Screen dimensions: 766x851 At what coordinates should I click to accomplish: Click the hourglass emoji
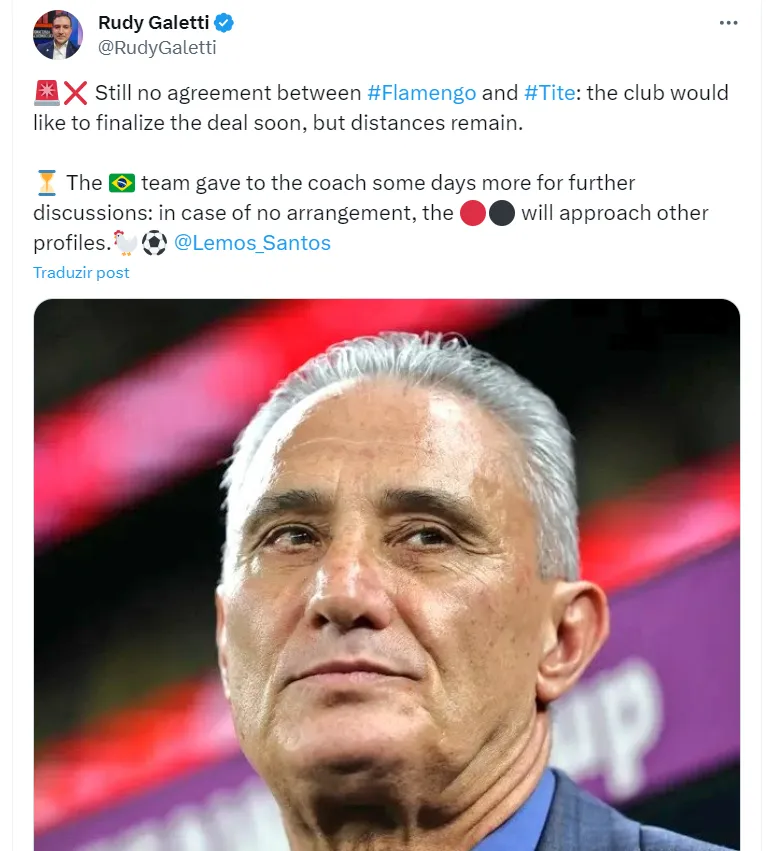(46, 183)
